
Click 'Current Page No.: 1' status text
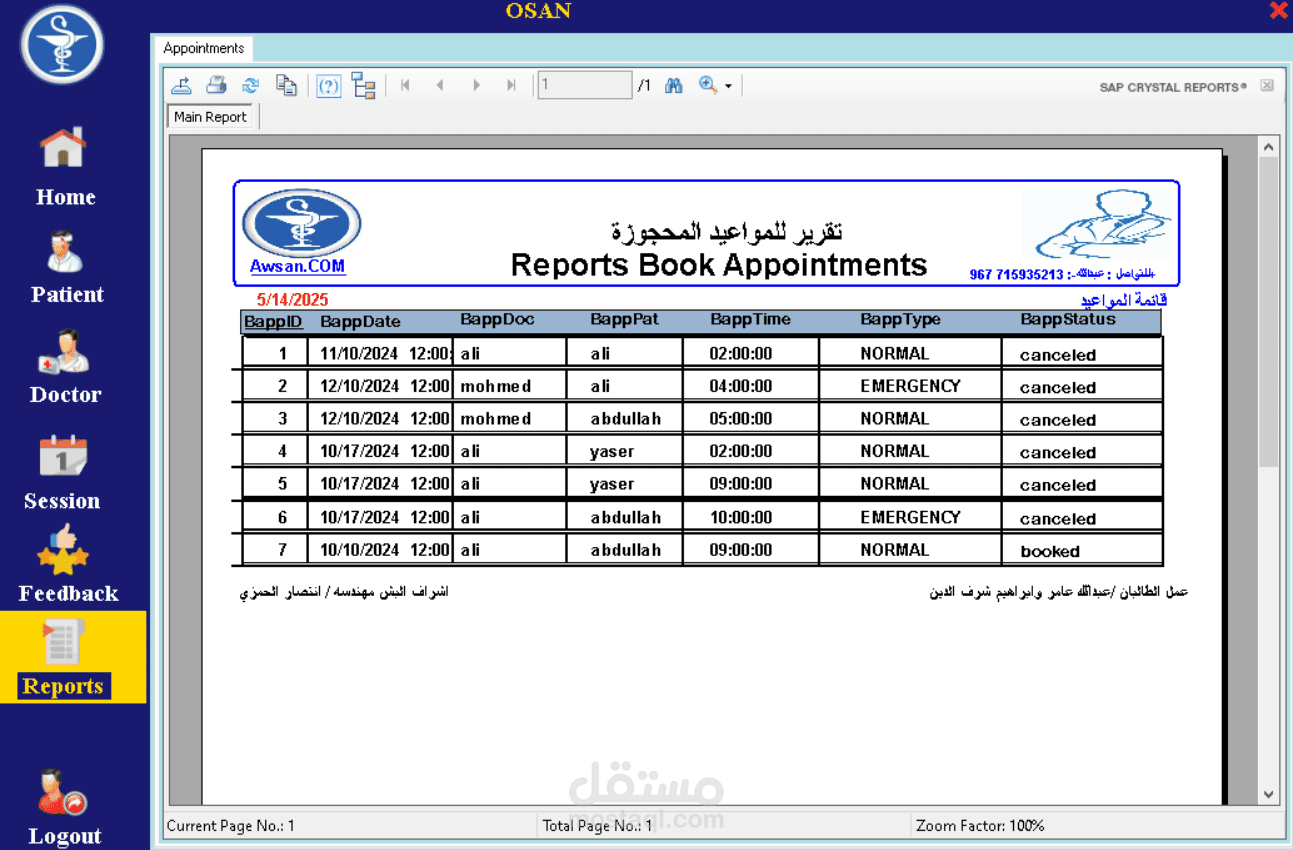point(230,826)
